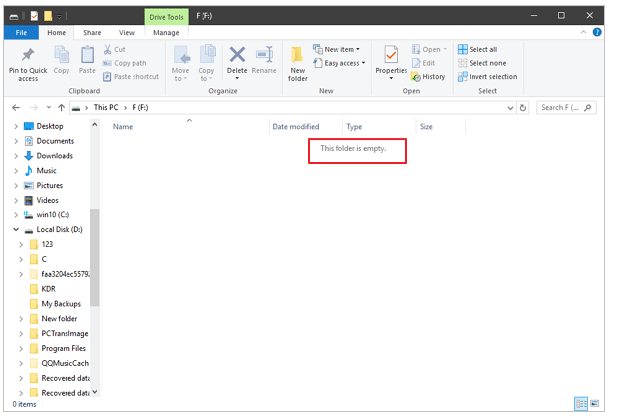The image size is (617, 420).
Task: Expand the Local Disk (D:) tree node
Action: [x=16, y=230]
